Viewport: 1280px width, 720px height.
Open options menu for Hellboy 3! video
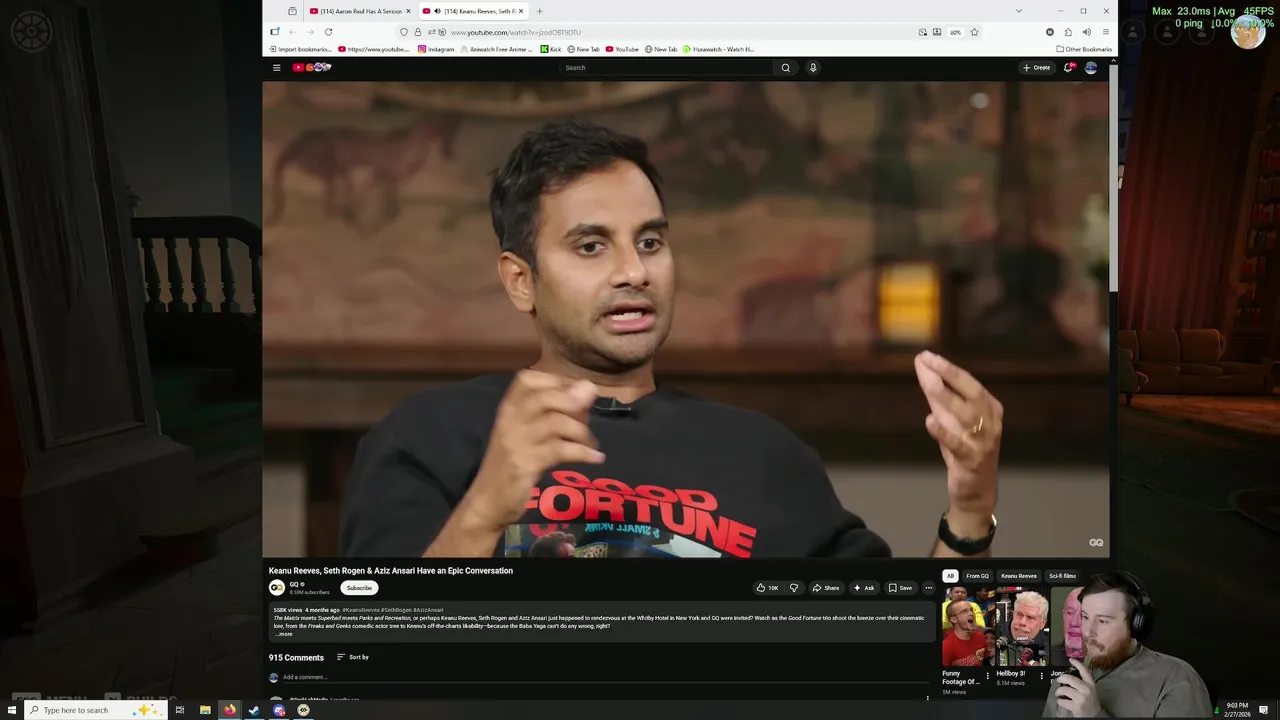(x=1041, y=676)
